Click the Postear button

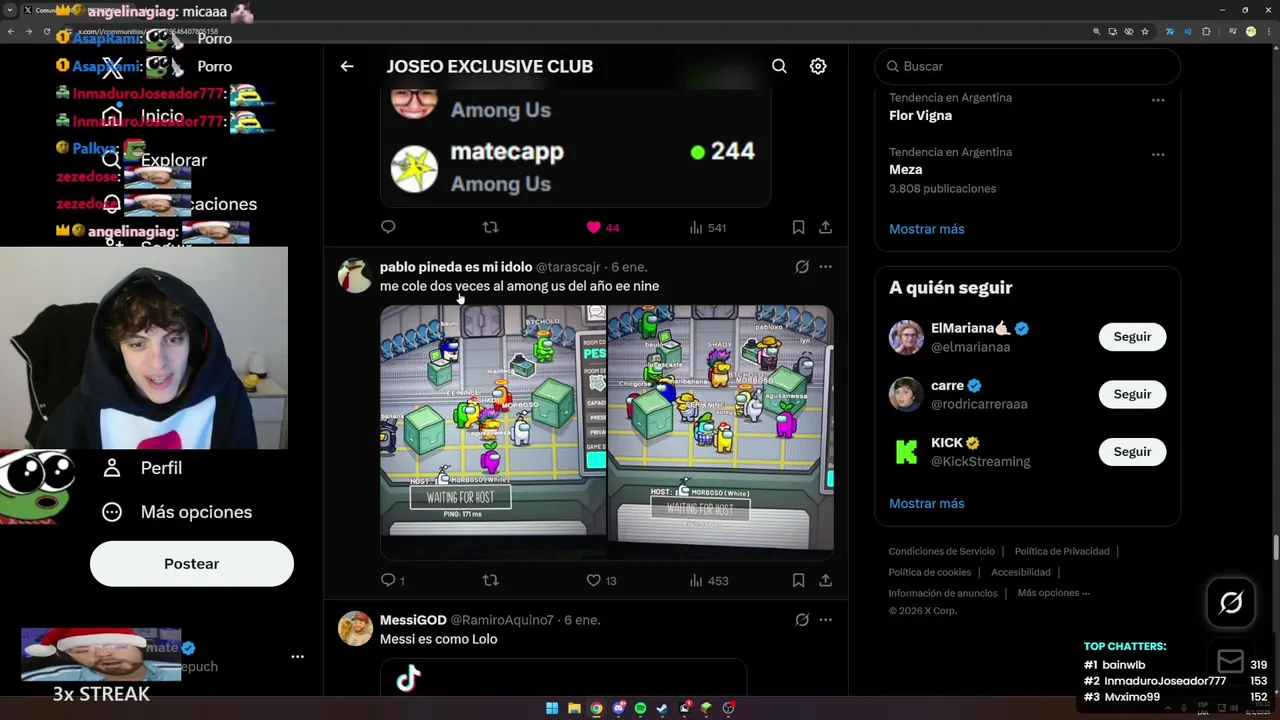[192, 564]
